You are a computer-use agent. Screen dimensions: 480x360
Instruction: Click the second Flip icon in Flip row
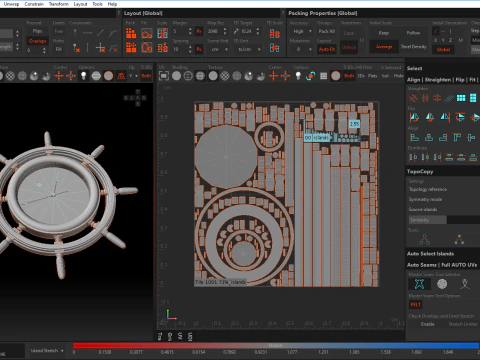point(430,117)
